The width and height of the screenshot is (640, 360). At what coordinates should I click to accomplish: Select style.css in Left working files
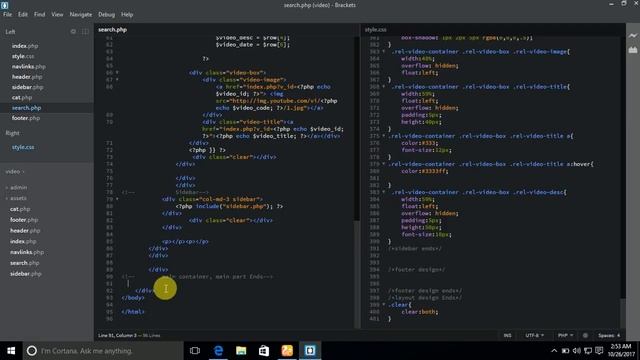pos(23,56)
